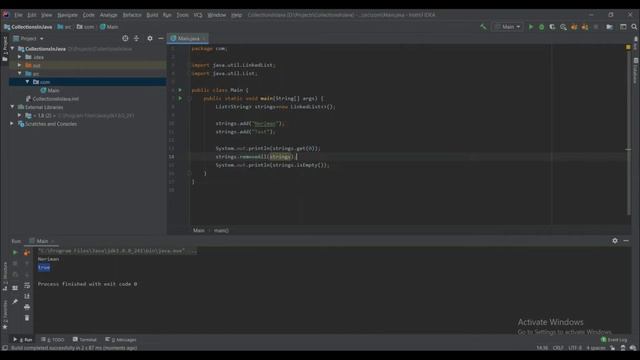Image resolution: width=640 pixels, height=360 pixels.
Task: Click the yellow inspection indicator above editor scrollbar
Action: pos(628,47)
